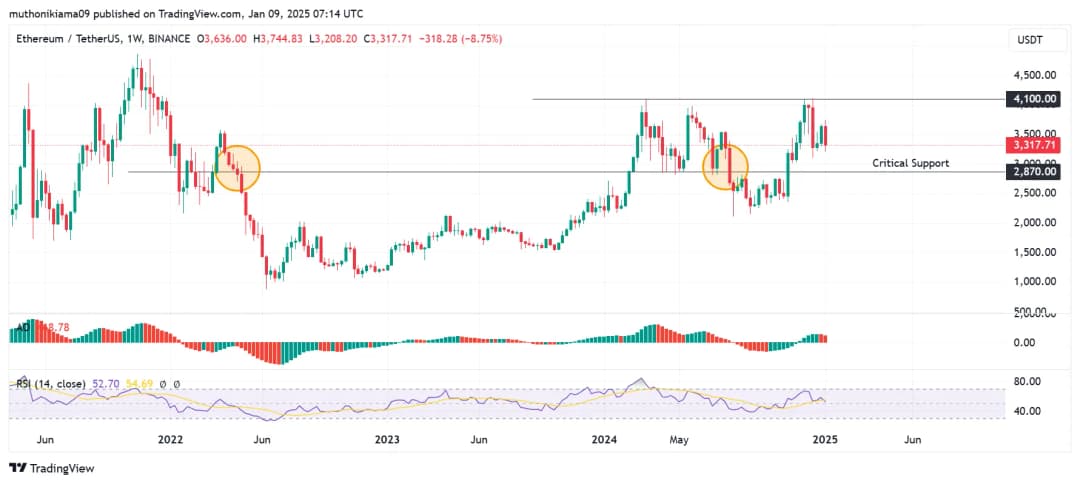Select the orange circle marker in mid-2024

[x=725, y=166]
